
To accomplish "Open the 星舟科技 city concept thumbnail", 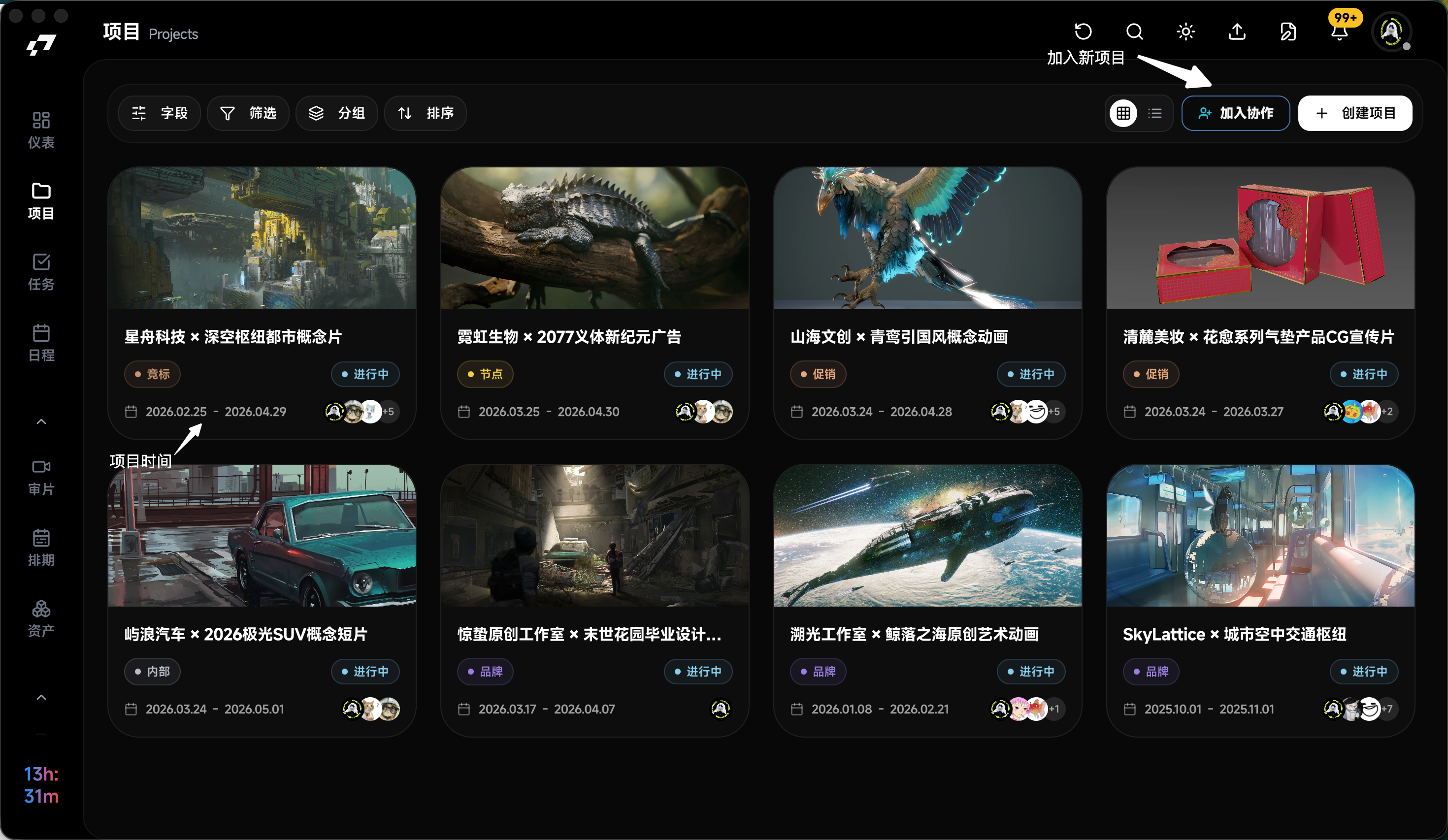I will pos(262,238).
